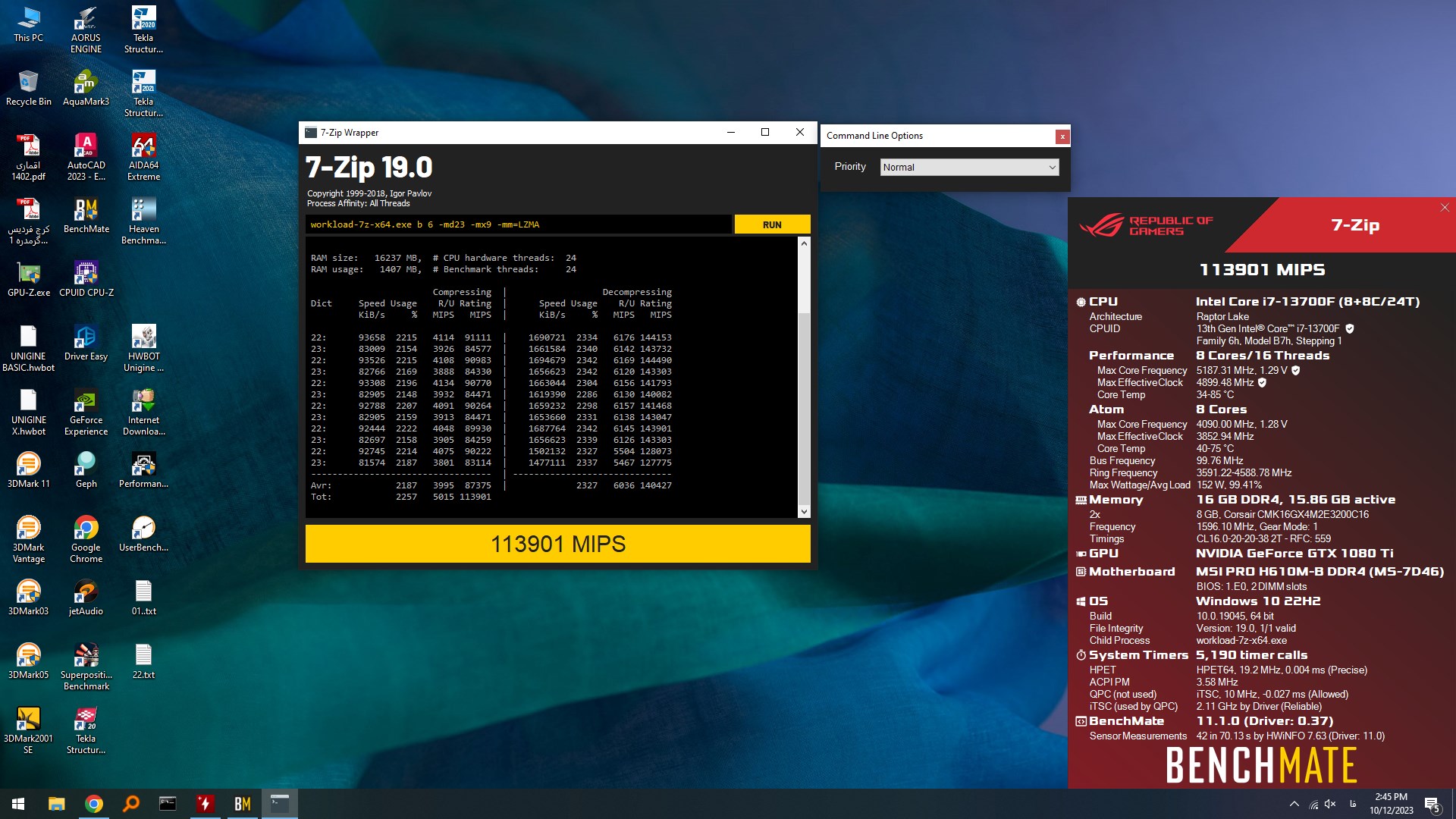
Task: Open the This PC desktop icon
Action: (28, 24)
